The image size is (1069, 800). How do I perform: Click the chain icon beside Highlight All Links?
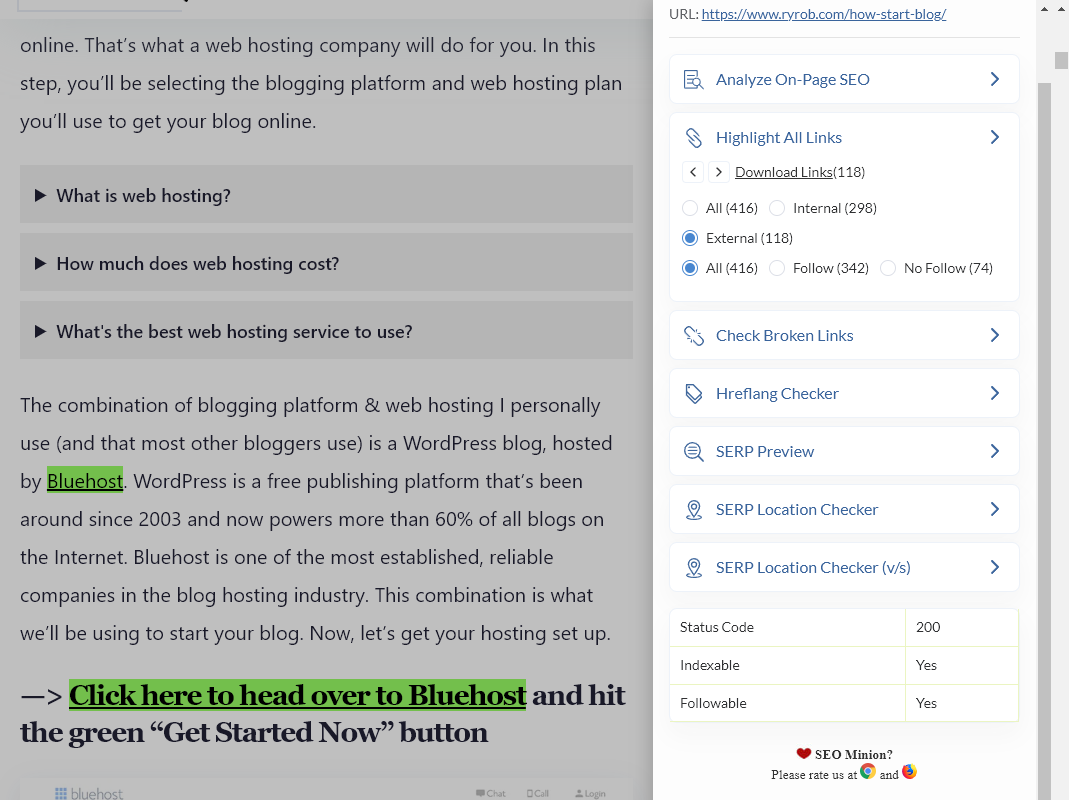tap(694, 137)
